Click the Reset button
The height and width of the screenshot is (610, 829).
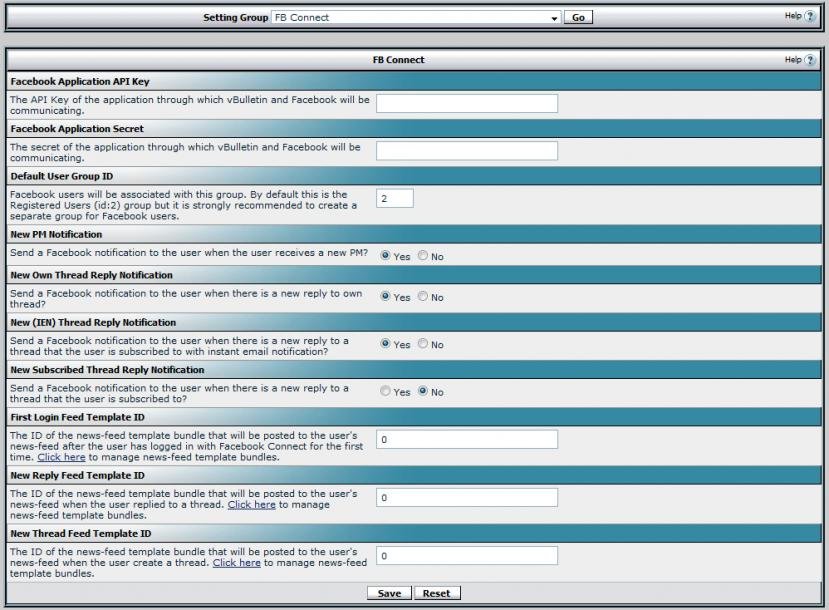pyautogui.click(x=437, y=593)
